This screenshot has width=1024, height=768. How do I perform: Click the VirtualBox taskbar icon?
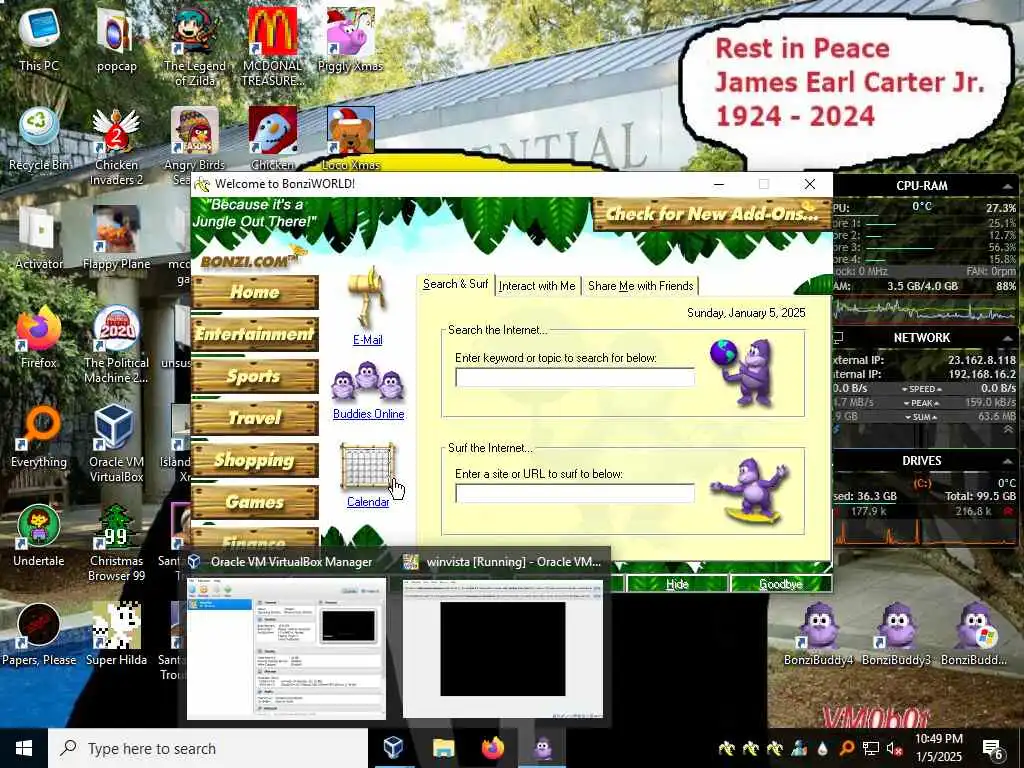coord(393,748)
